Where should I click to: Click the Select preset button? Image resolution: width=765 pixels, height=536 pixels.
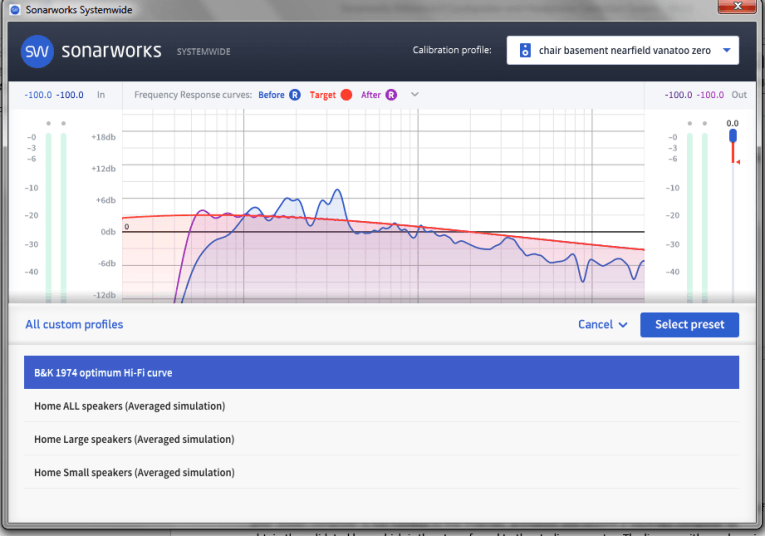pyautogui.click(x=689, y=325)
